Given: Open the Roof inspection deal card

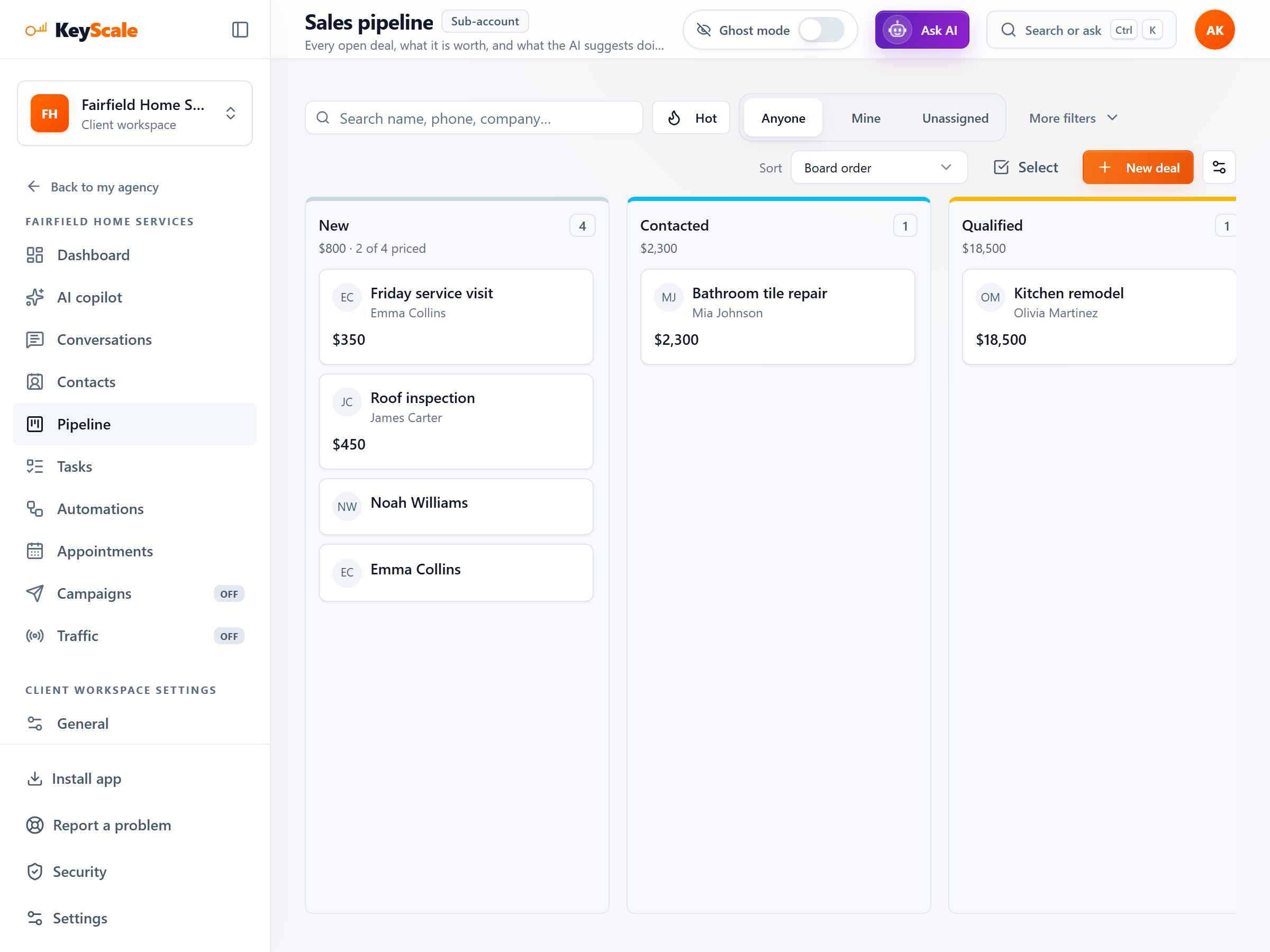Looking at the screenshot, I should point(456,421).
